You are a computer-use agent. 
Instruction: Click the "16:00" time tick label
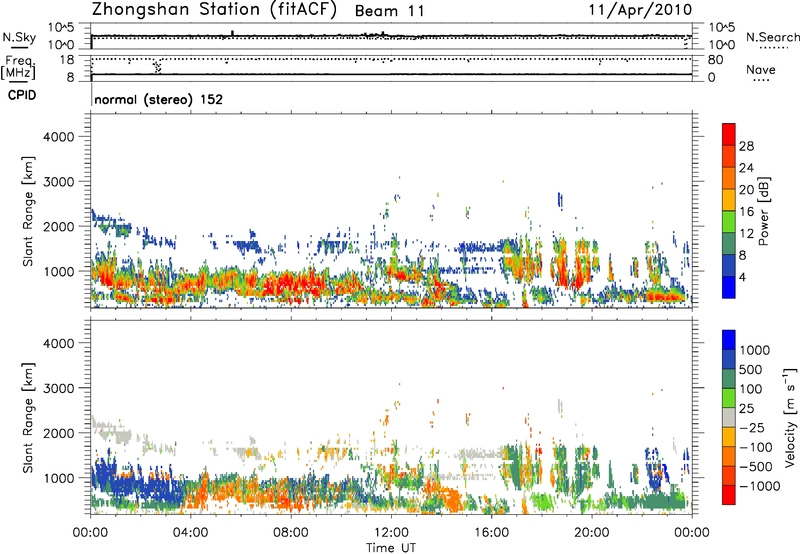coord(491,533)
